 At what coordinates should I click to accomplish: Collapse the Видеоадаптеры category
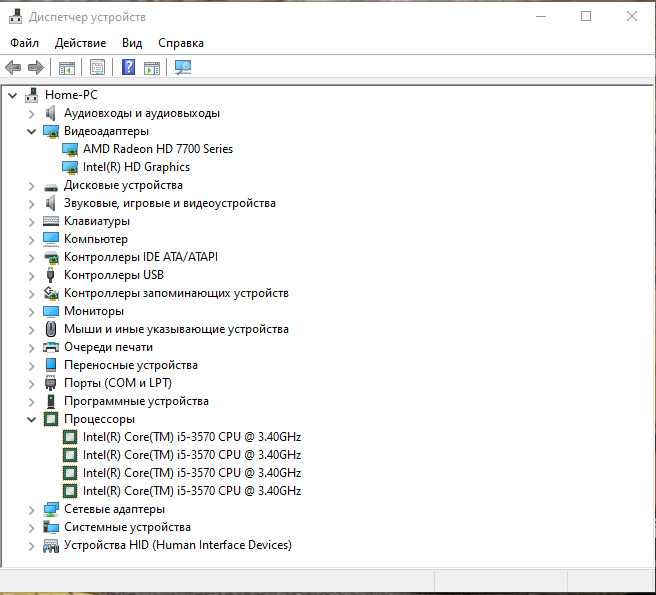[x=32, y=131]
